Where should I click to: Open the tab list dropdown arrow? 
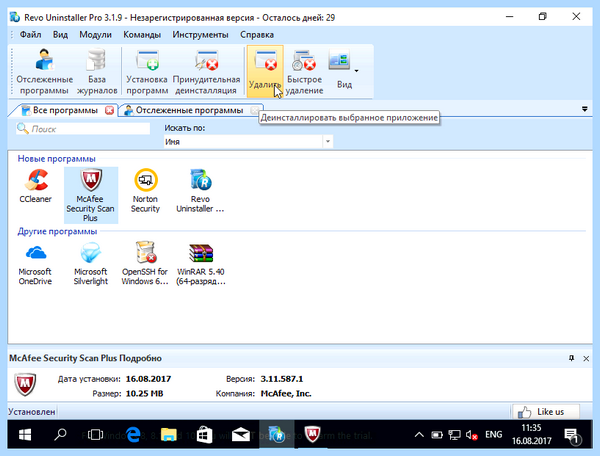pyautogui.click(x=584, y=109)
